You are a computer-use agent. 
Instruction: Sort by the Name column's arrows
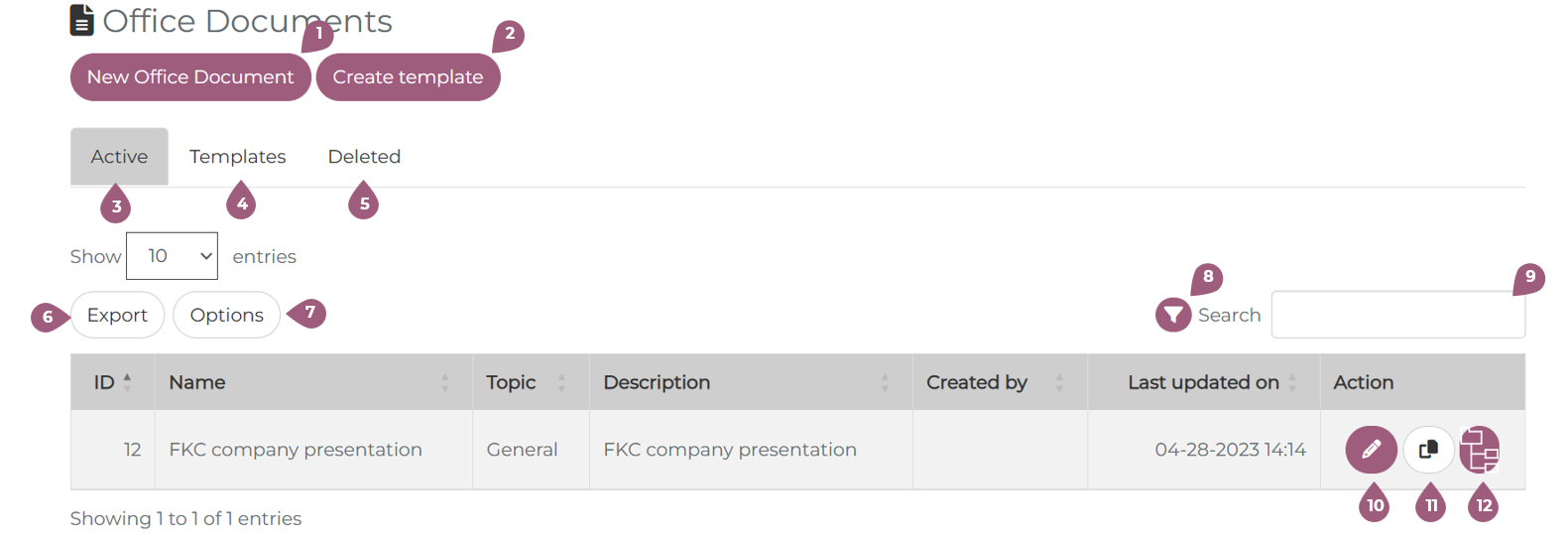tap(444, 382)
